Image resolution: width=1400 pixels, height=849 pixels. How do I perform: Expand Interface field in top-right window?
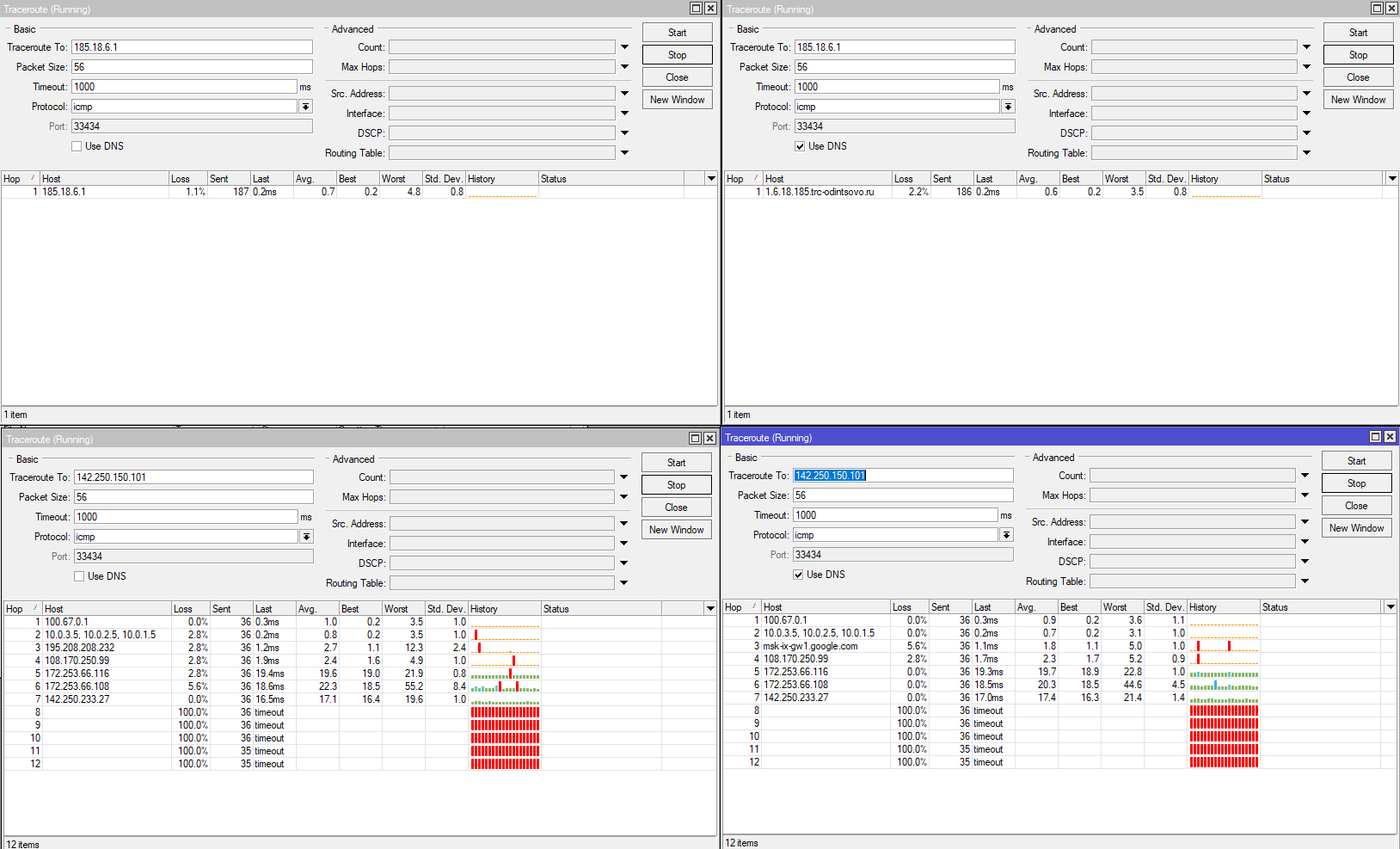(1306, 114)
